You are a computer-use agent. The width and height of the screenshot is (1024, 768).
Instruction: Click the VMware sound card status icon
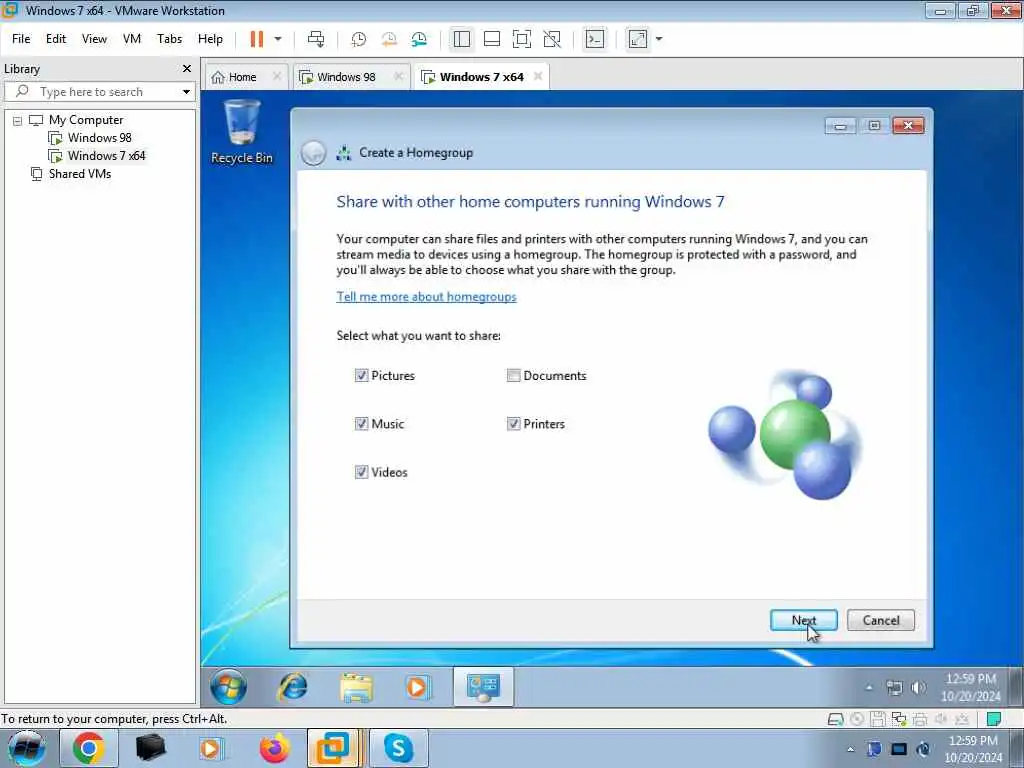click(x=941, y=720)
